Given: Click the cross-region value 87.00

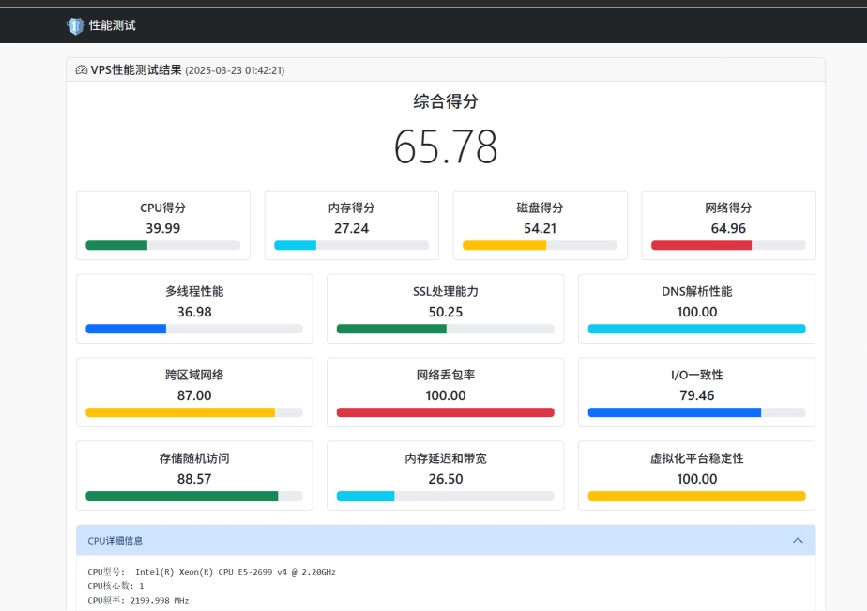Looking at the screenshot, I should point(194,395).
